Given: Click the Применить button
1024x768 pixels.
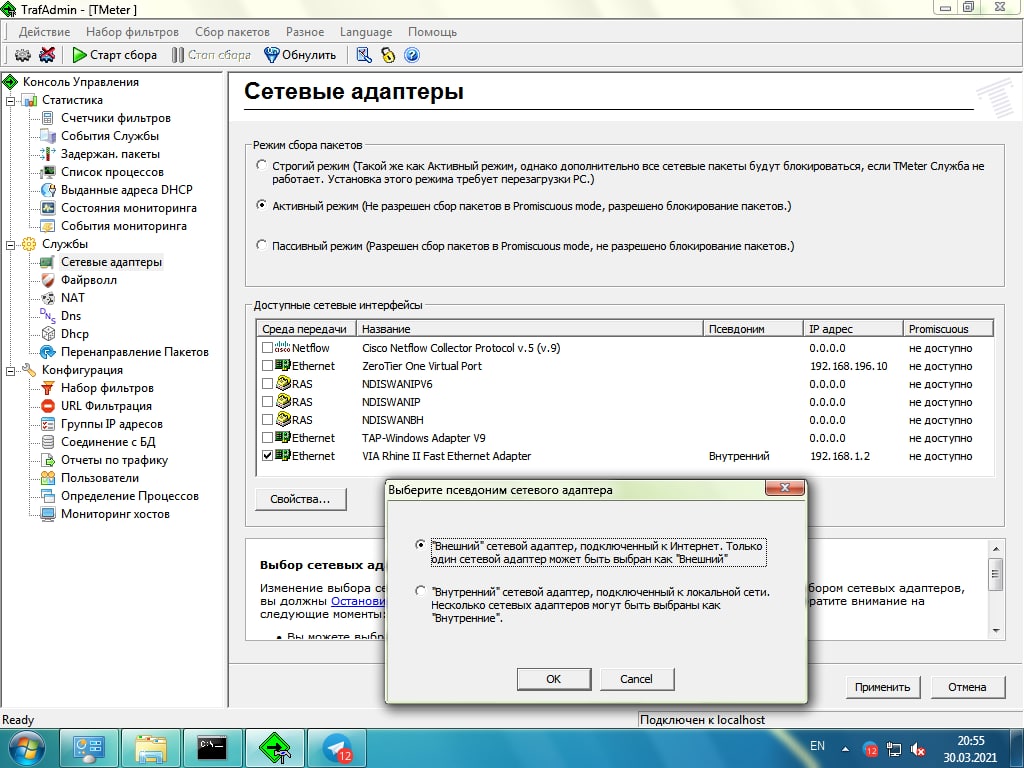Looking at the screenshot, I should click(x=882, y=687).
